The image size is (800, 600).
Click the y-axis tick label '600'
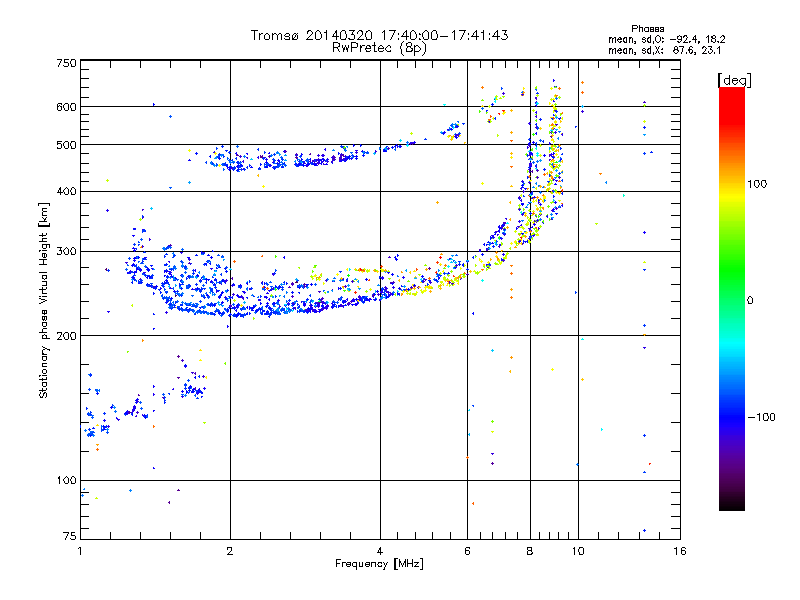pos(66,107)
